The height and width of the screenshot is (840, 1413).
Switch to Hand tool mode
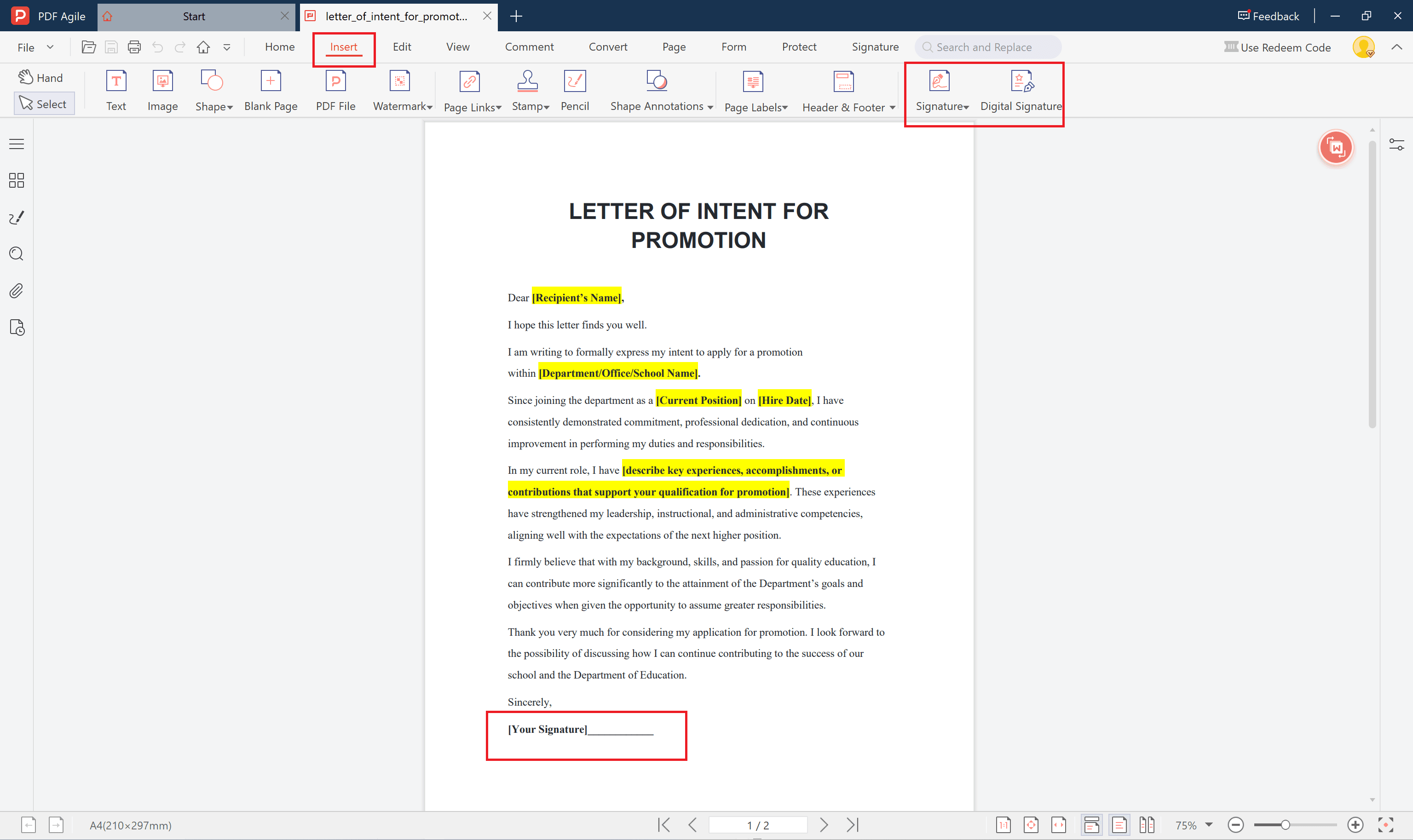[41, 77]
